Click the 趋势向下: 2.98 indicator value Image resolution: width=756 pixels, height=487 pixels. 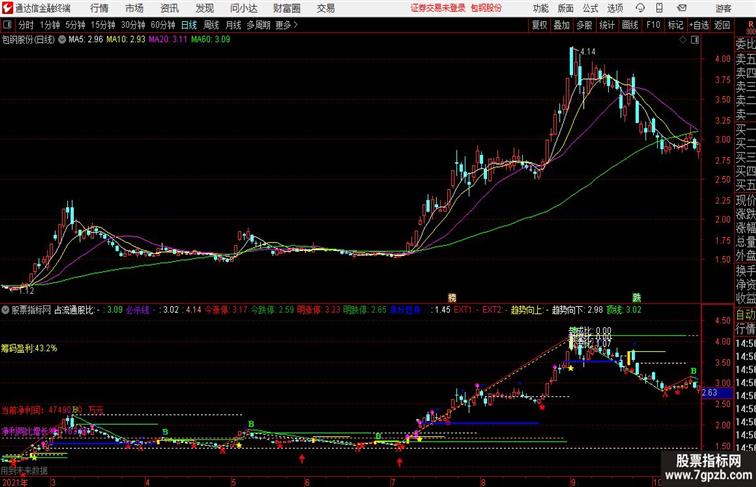click(577, 310)
